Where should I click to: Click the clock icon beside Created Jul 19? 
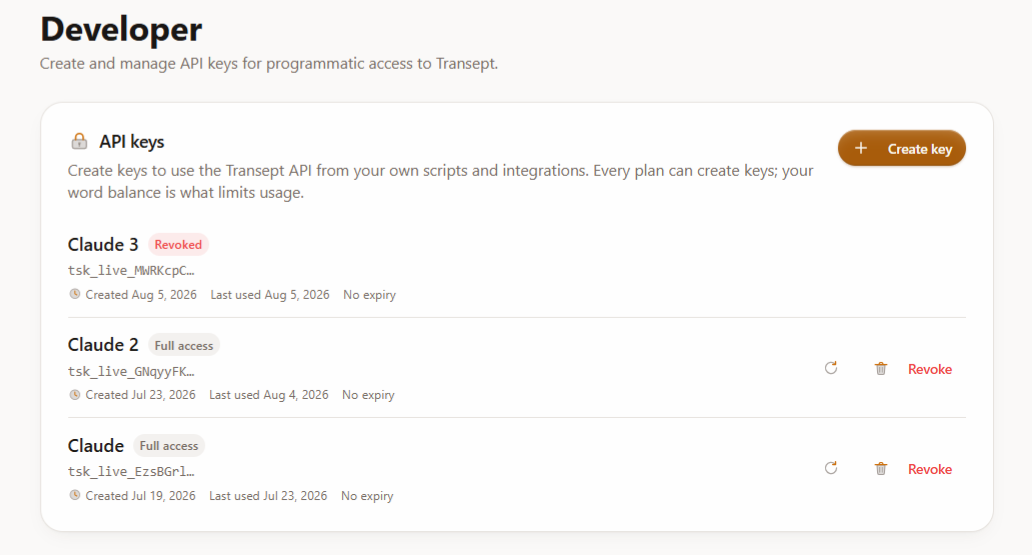click(x=75, y=495)
